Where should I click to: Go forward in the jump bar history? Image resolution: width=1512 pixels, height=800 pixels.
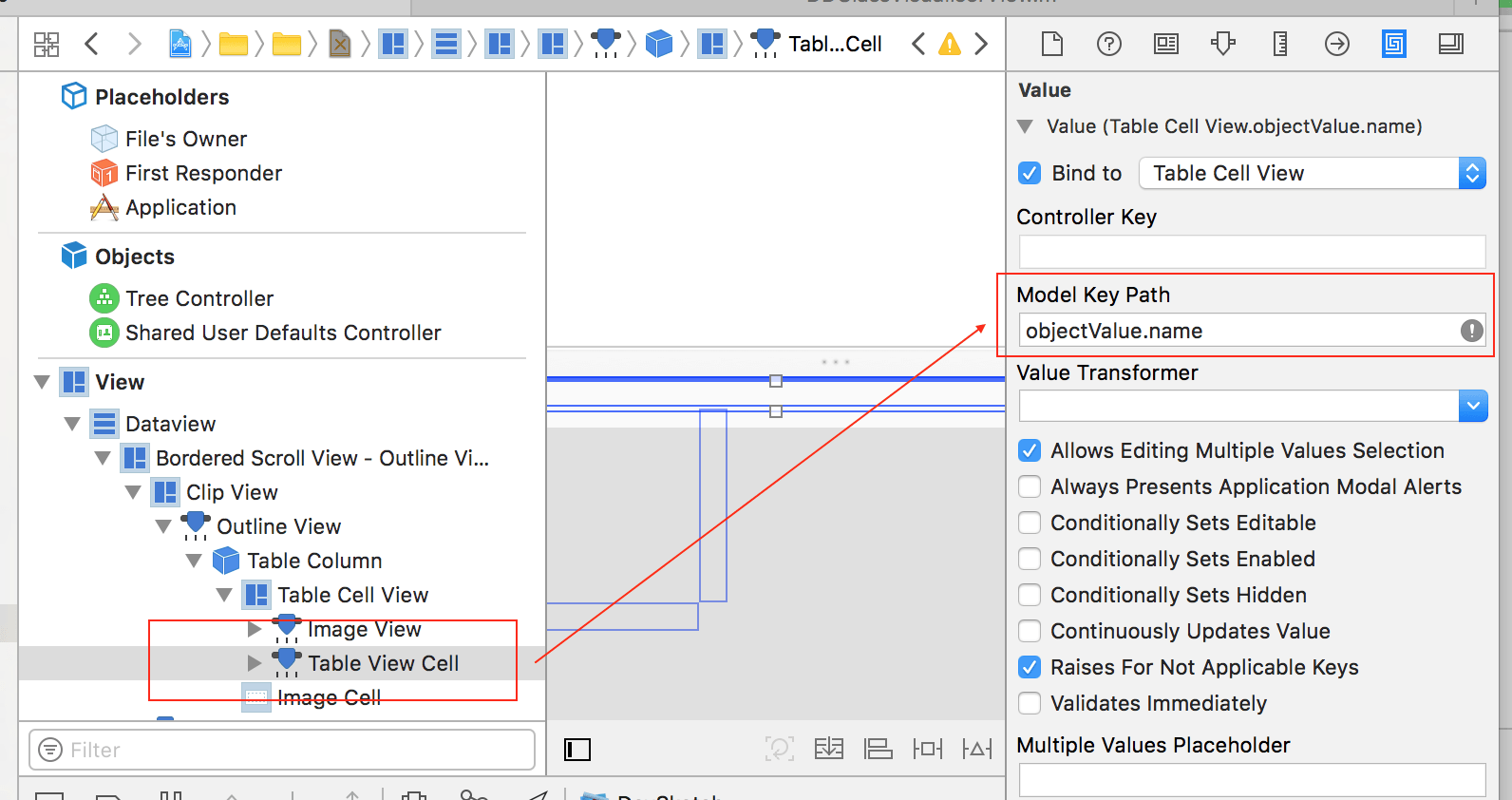[134, 44]
